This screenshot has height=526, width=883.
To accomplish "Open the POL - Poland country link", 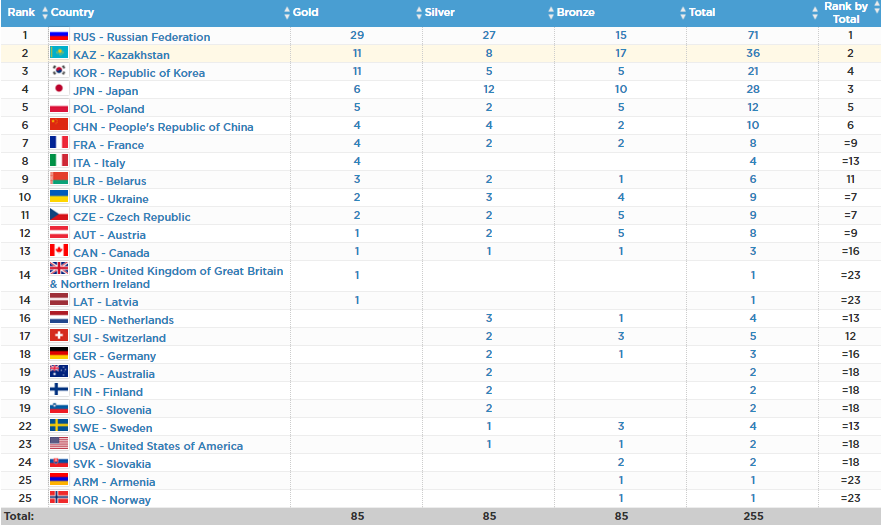I will 108,109.
